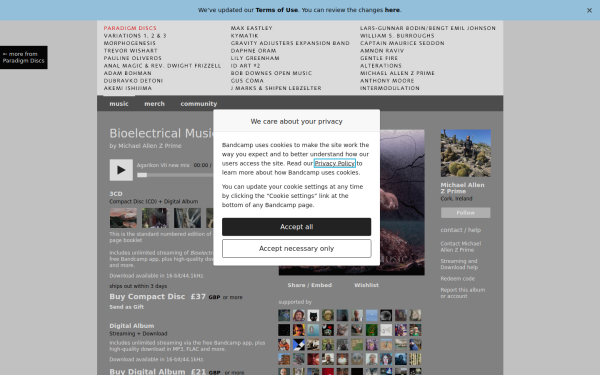Open third 3CD package thumbnail
This screenshot has height=375, width=600.
coord(187,218)
